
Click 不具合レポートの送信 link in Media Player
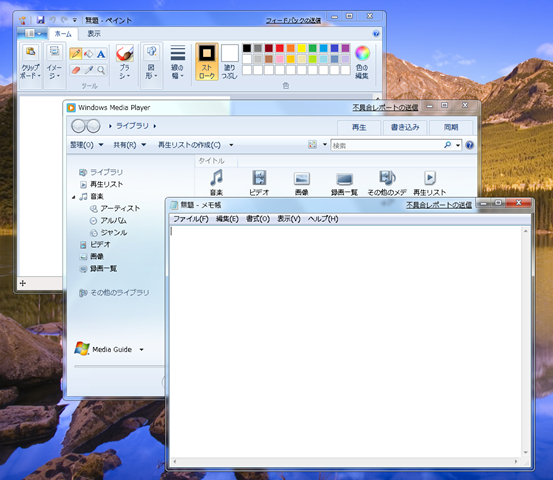point(385,107)
